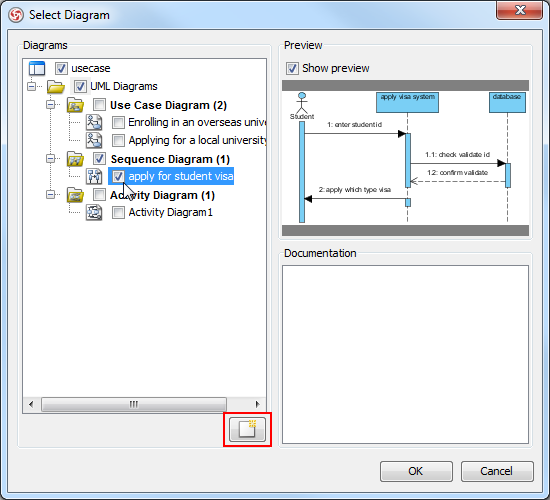Select the 'Use Case Diagram (2)' label
550x500 pixels.
coord(169,105)
